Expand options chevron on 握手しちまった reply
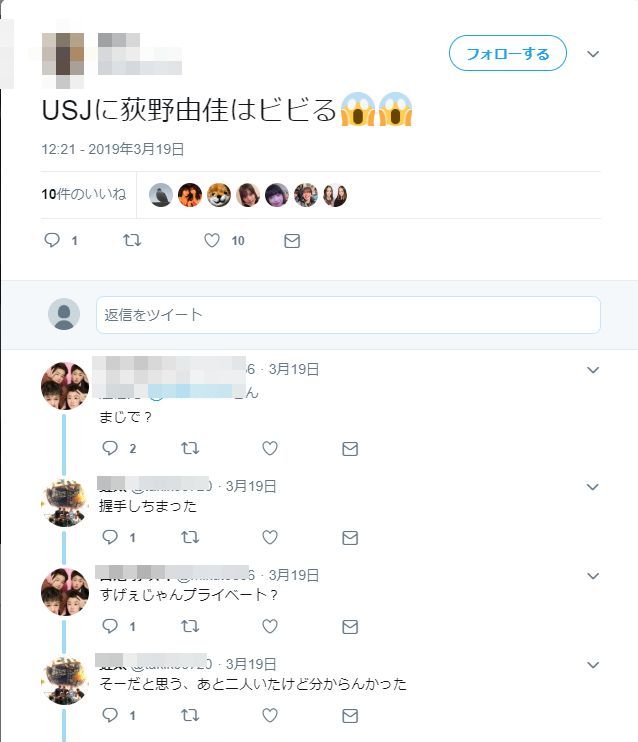Screen dimensions: 638x742 (593, 487)
